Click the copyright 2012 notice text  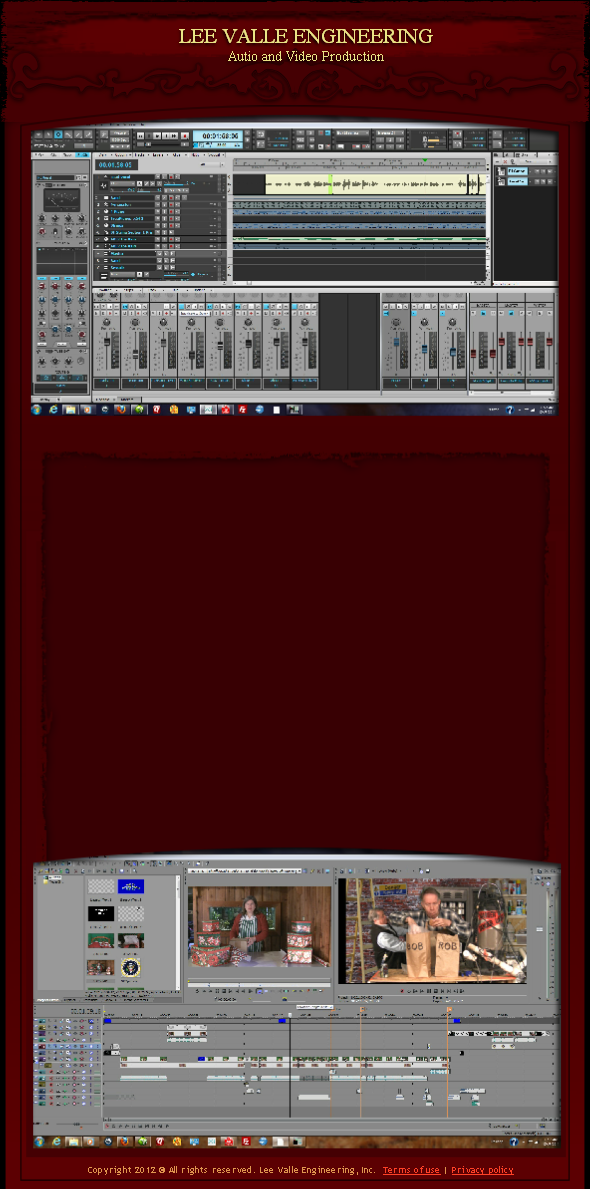pos(232,1169)
